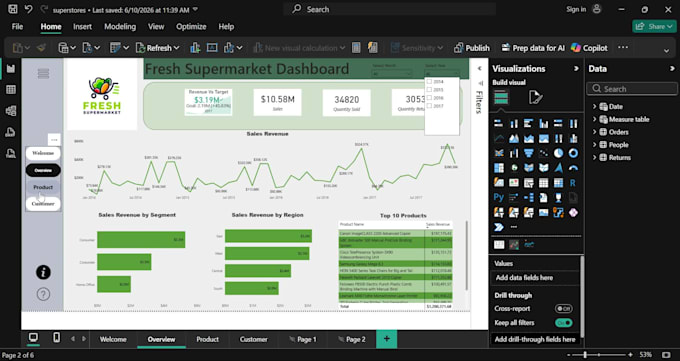The width and height of the screenshot is (680, 361).
Task: Open the Insert ribbon tab
Action: (82, 26)
